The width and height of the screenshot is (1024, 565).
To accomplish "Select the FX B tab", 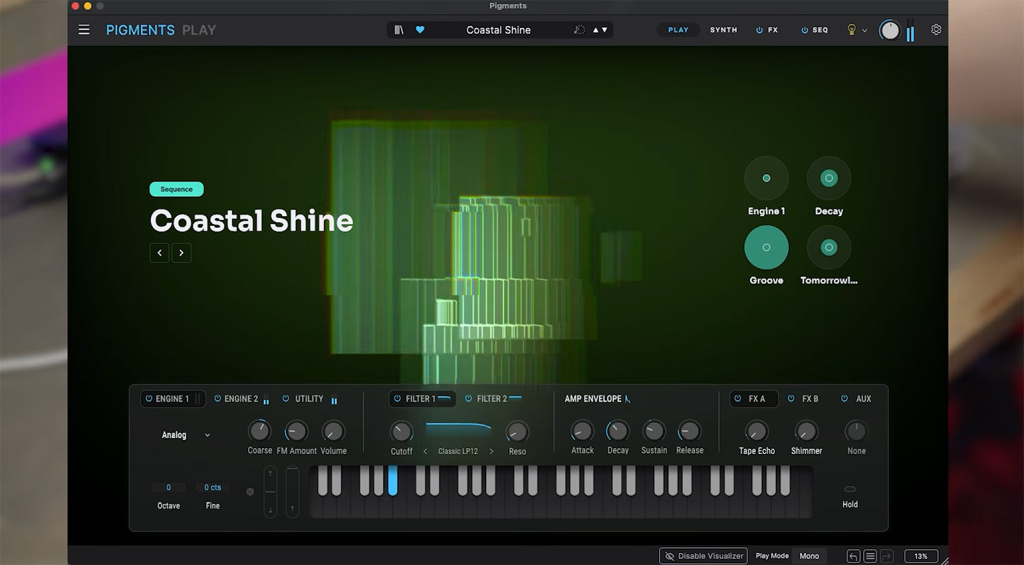I will coord(810,398).
